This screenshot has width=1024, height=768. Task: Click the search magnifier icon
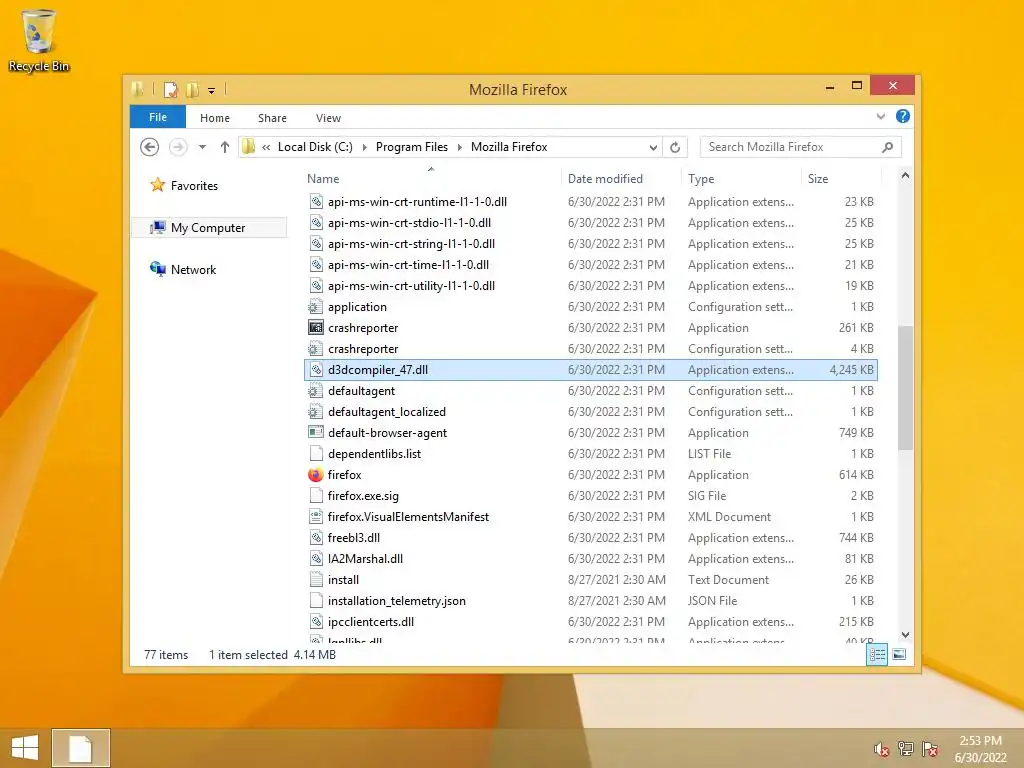888,147
